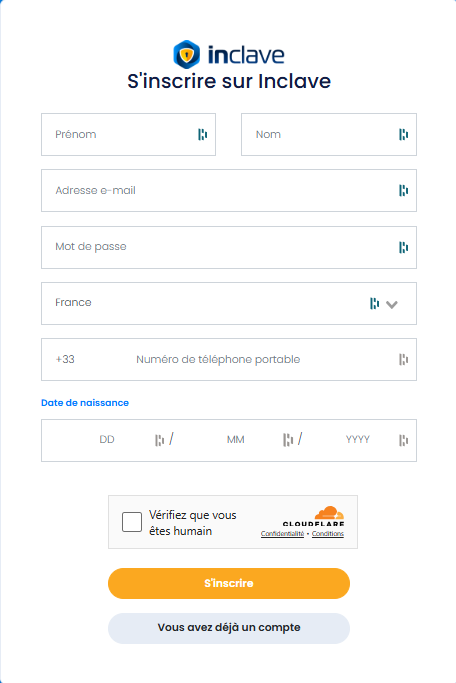Click Vous avez déjà un compte button
Screen dimensions: 456x683
click(x=229, y=628)
